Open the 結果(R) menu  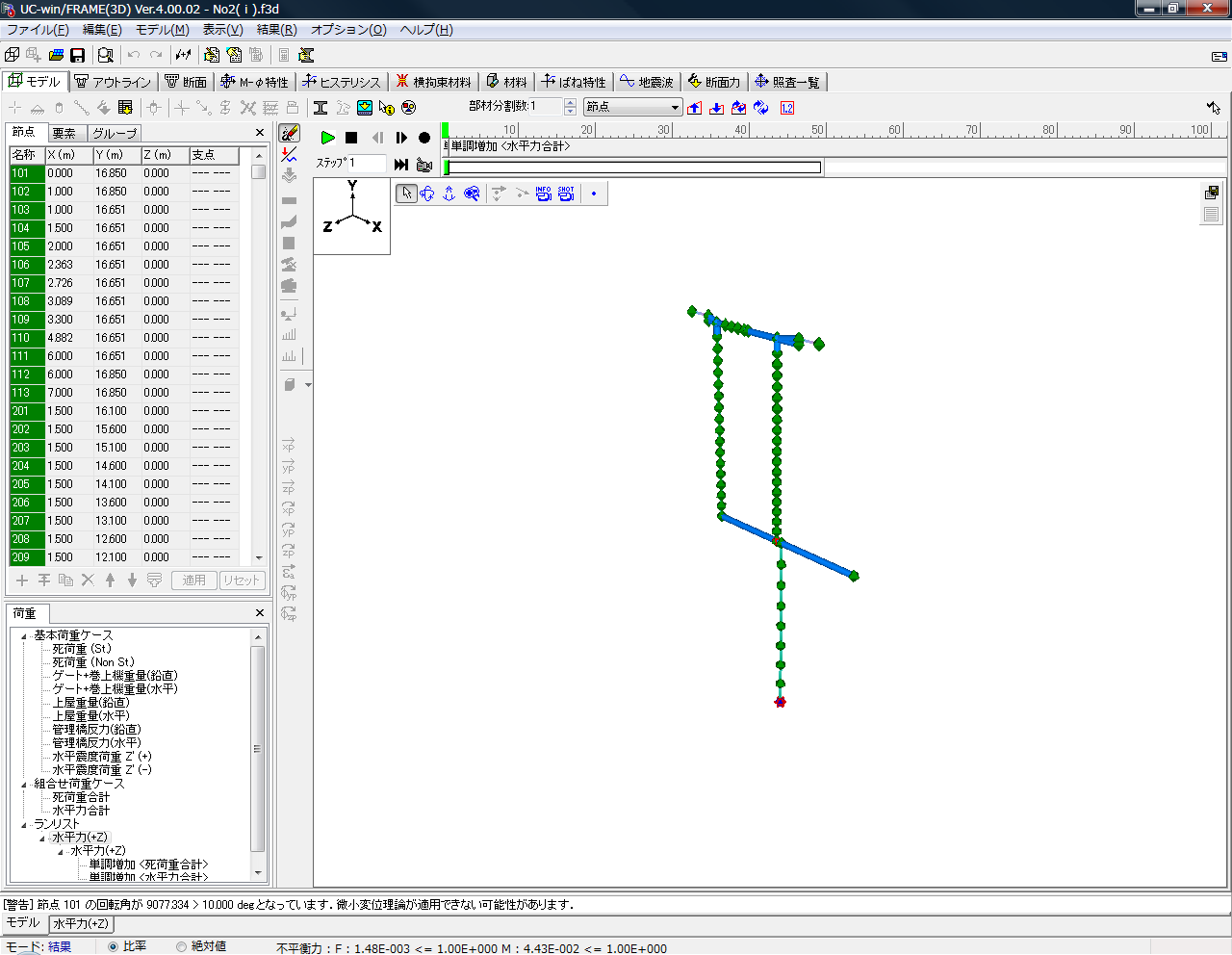pos(276,30)
